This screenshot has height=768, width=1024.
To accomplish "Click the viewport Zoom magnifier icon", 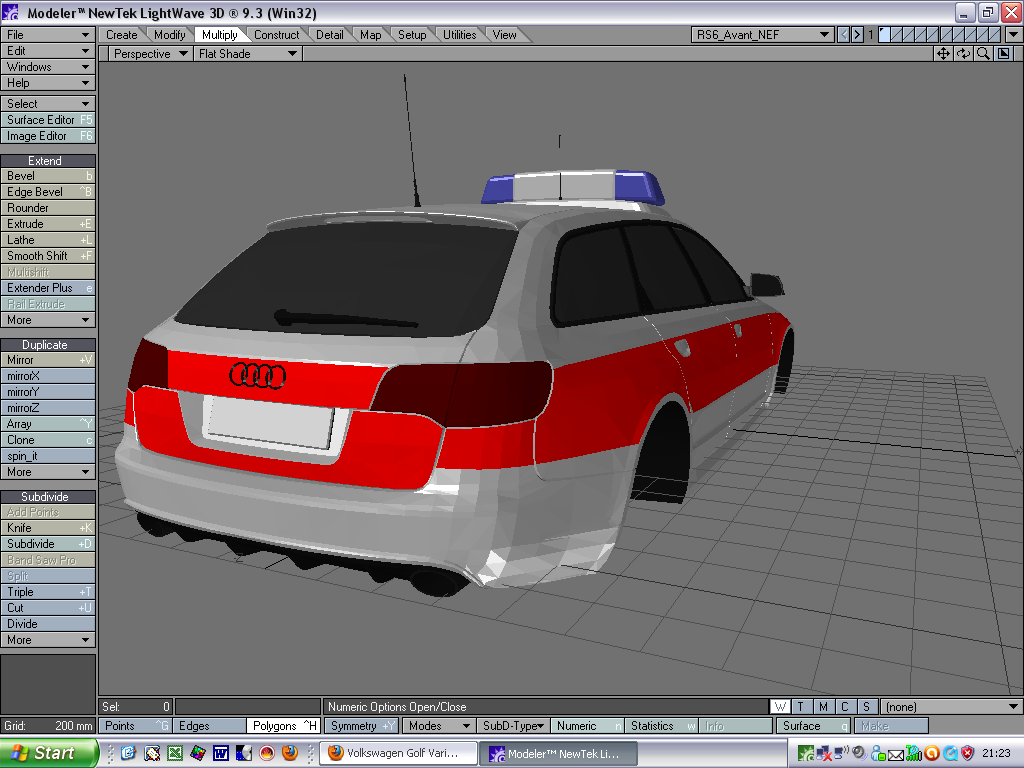I will click(983, 54).
